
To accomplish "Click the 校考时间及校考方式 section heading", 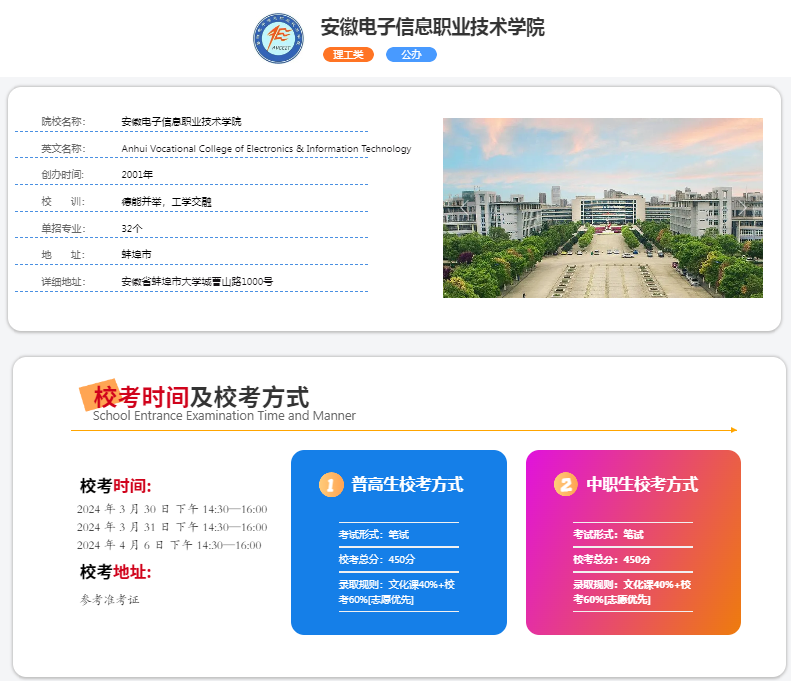I will click(x=201, y=397).
